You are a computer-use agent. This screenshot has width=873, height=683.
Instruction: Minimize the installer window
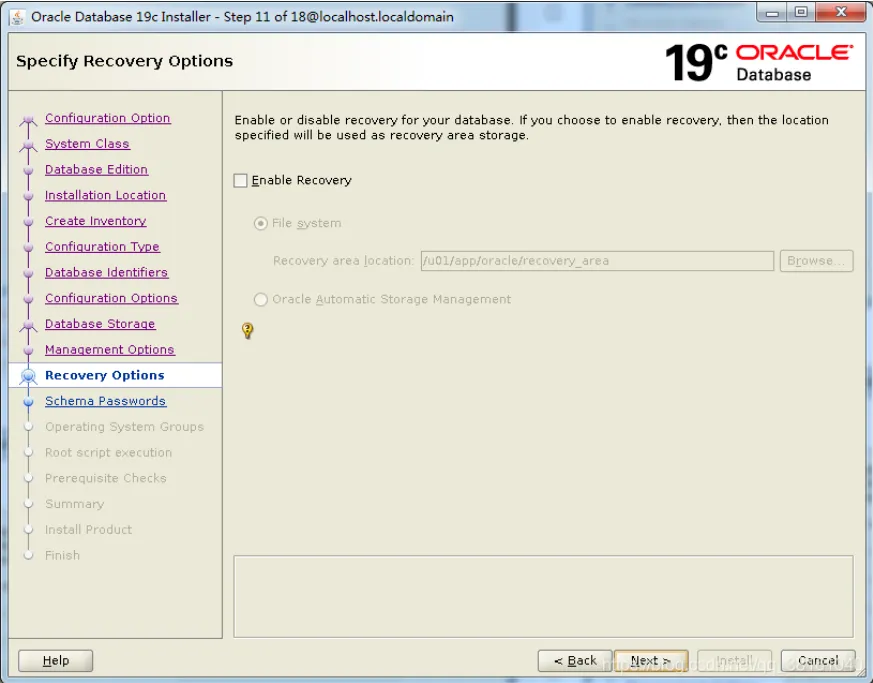772,13
